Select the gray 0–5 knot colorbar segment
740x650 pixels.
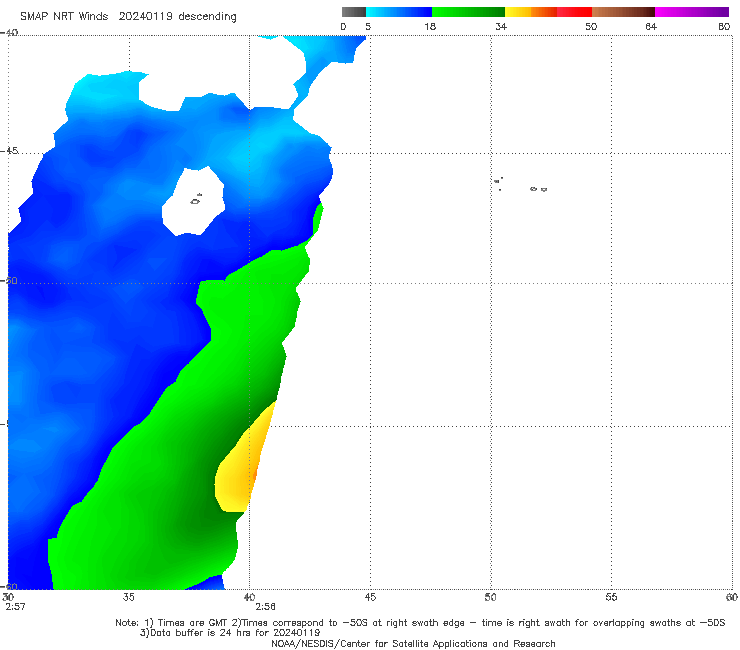[354, 12]
